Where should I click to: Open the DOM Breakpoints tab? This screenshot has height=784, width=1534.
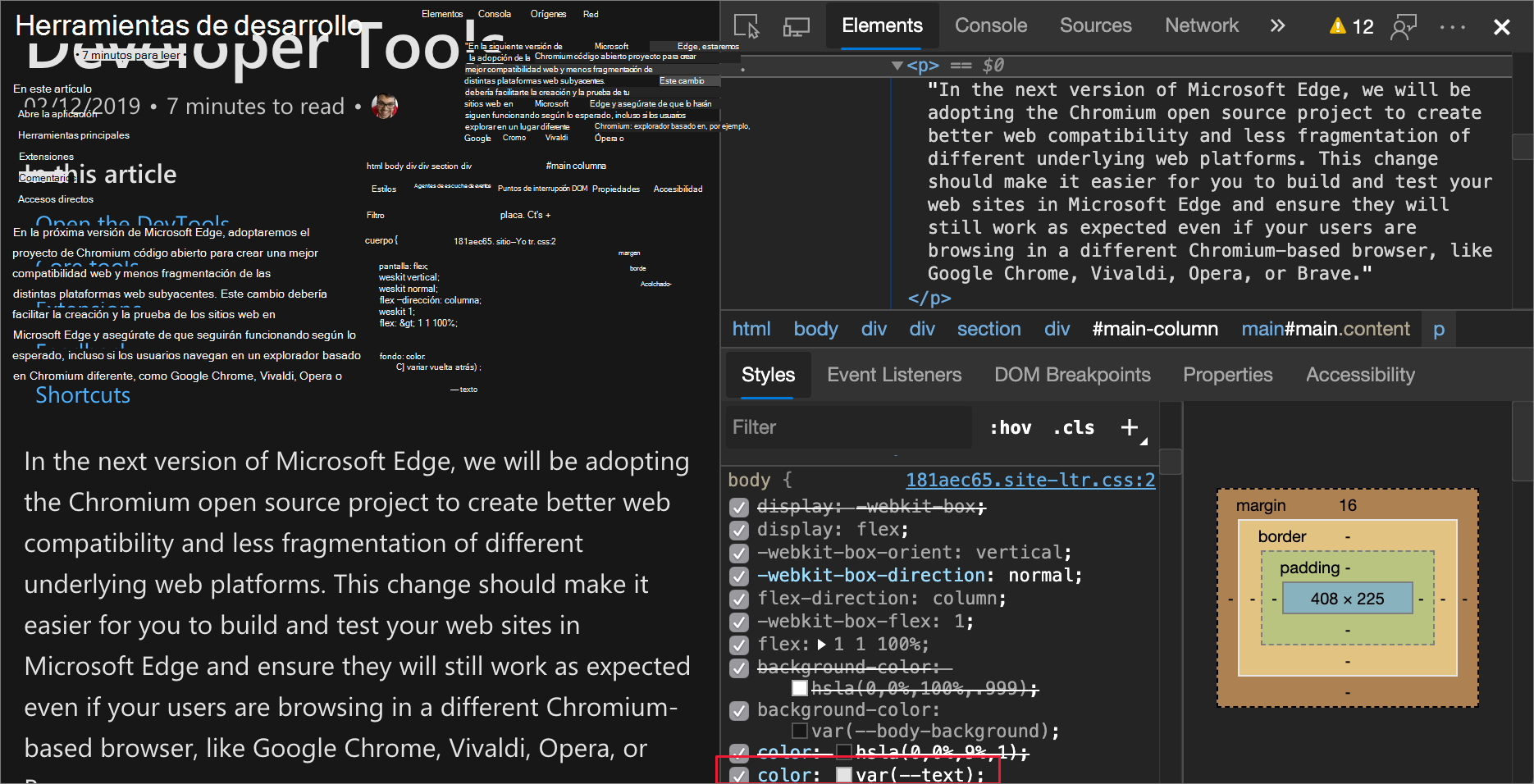click(1072, 375)
